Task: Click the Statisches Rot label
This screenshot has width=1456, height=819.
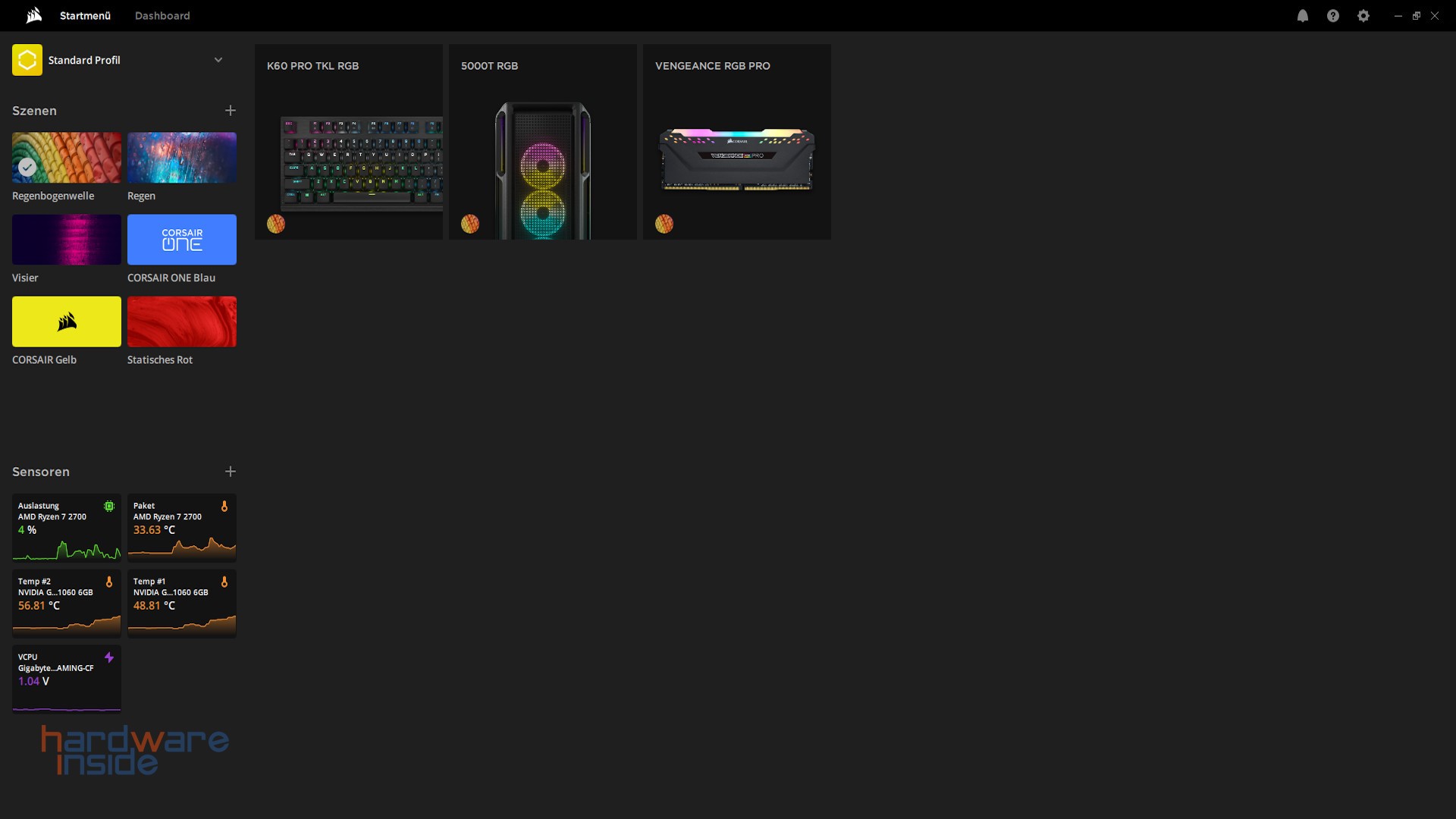Action: pyautogui.click(x=160, y=359)
